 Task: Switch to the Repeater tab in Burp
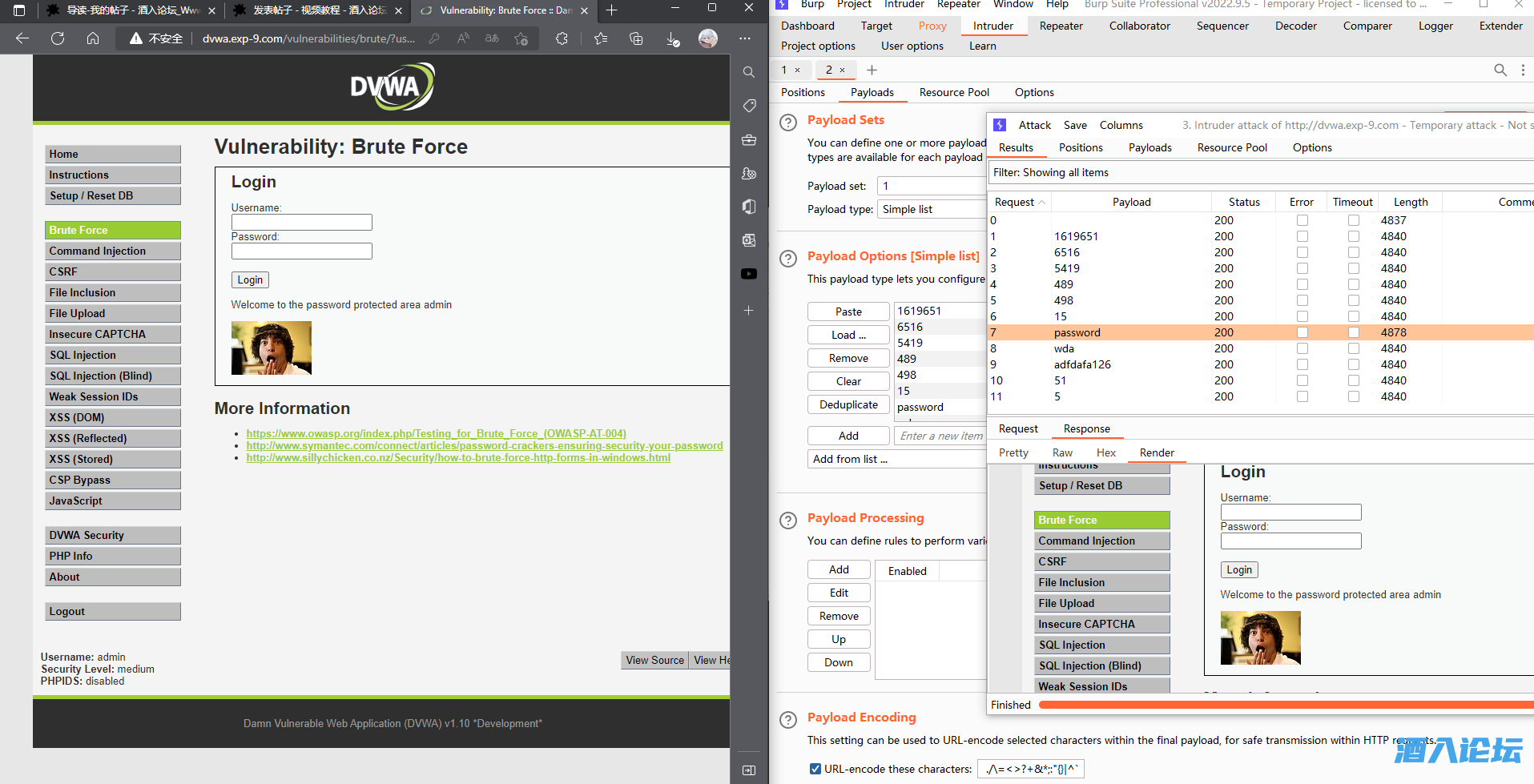pyautogui.click(x=1061, y=26)
